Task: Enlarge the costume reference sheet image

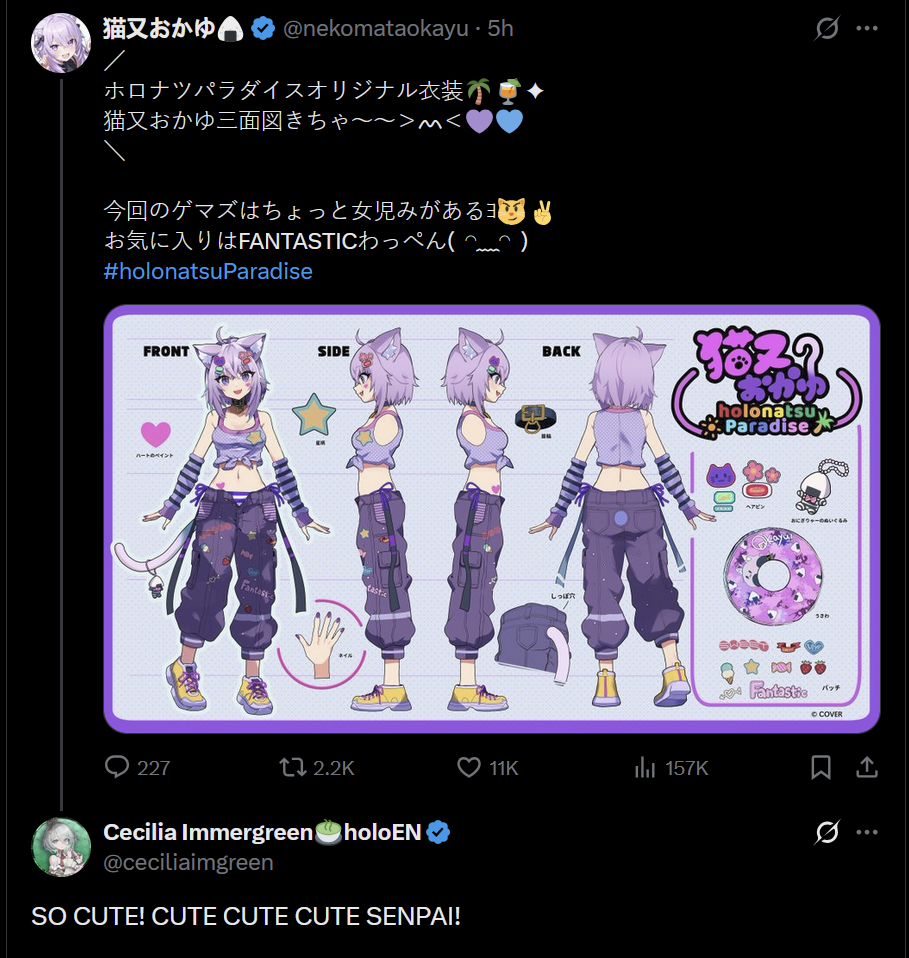Action: (492, 519)
